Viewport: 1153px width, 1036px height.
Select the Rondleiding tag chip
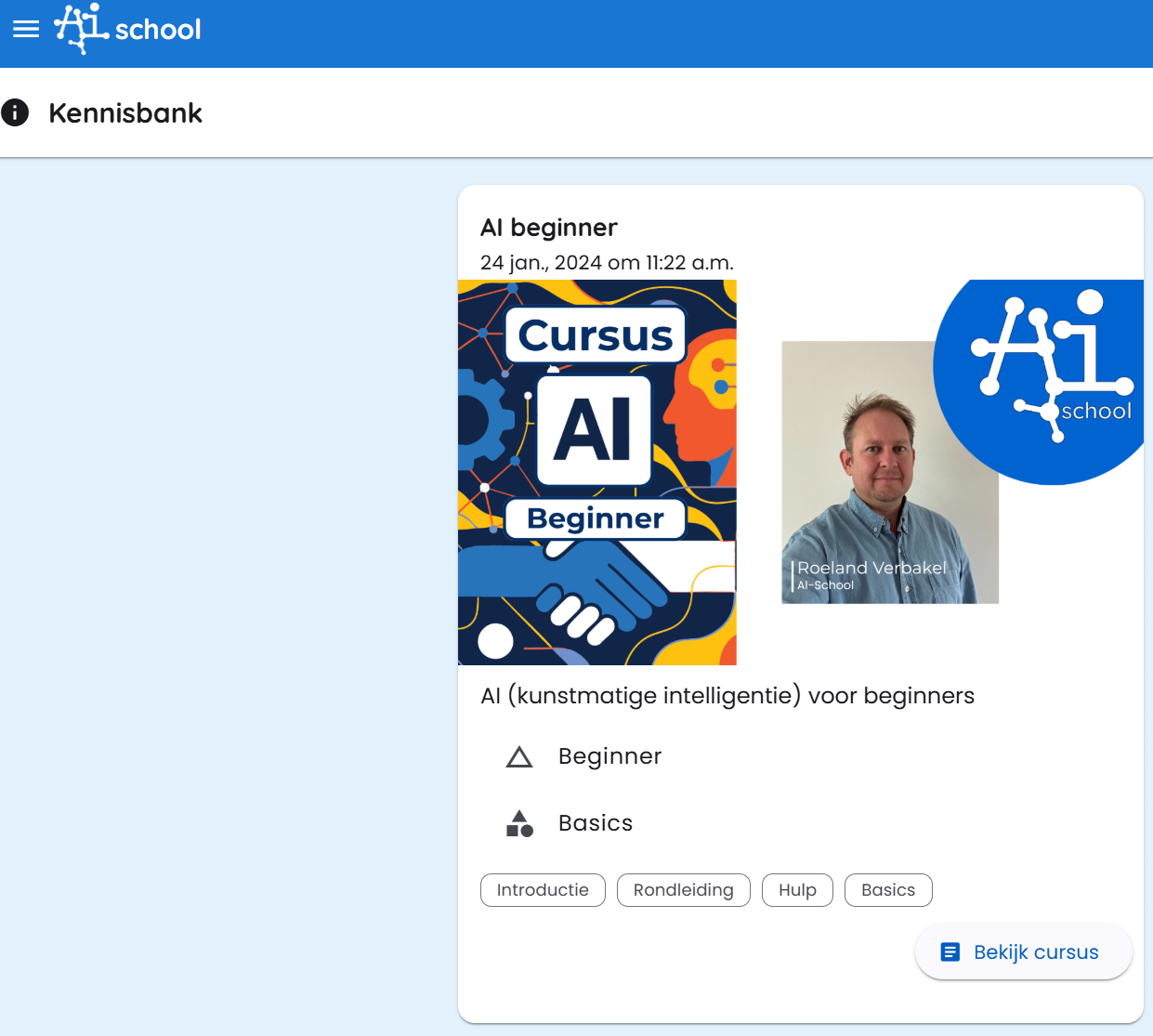(683, 890)
